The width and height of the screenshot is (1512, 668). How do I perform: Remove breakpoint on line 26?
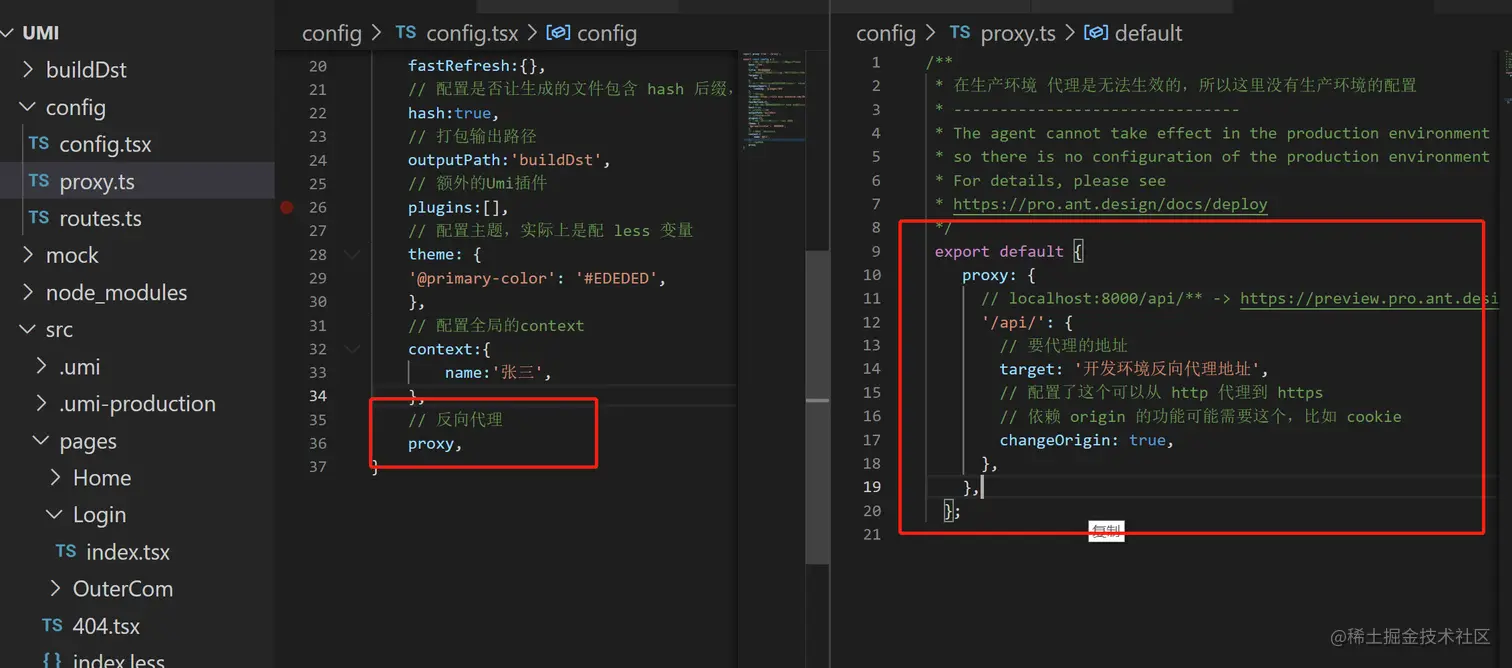point(287,207)
